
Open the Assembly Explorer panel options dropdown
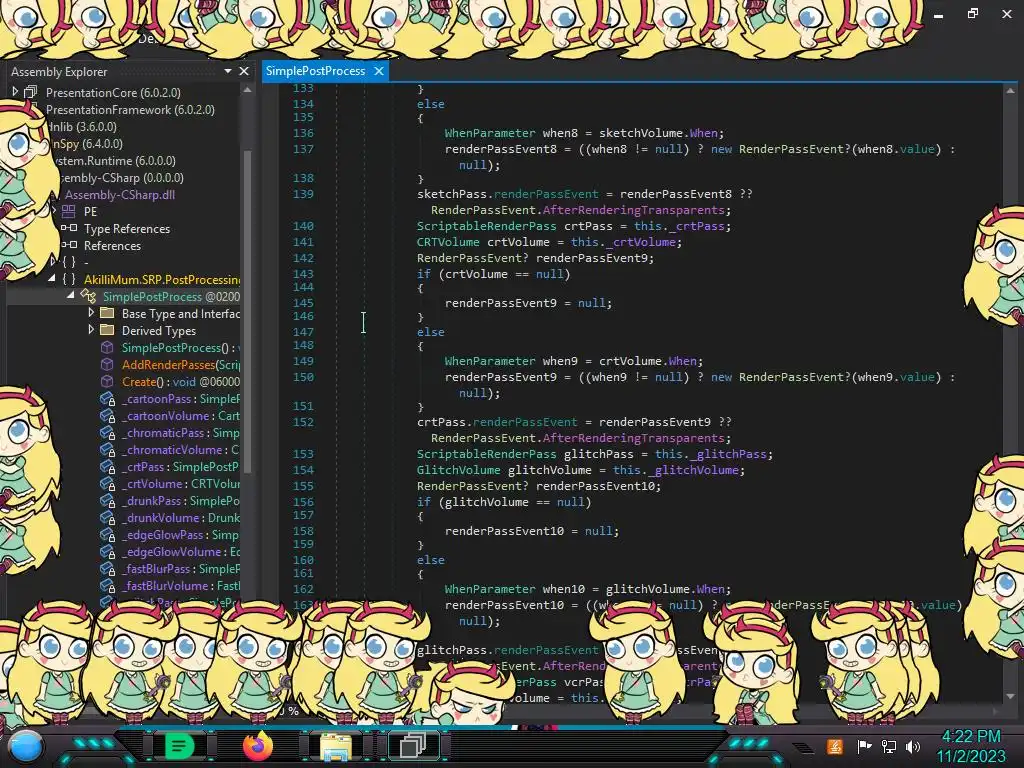pos(227,71)
